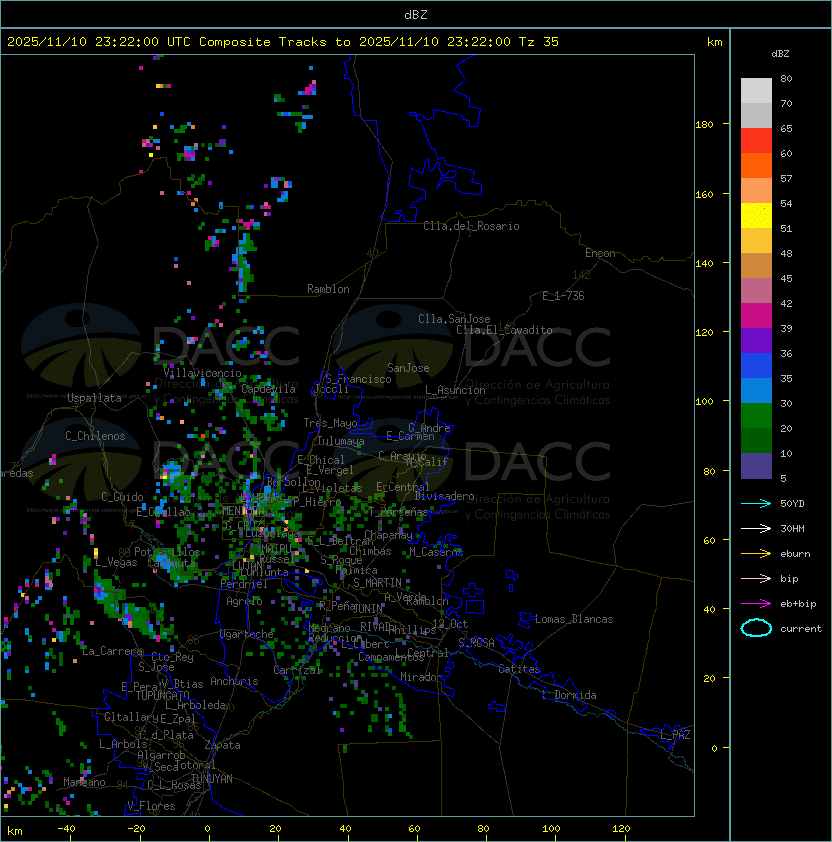The image size is (832, 842).
Task: Click the Anchoris map label
Action: click(x=234, y=681)
